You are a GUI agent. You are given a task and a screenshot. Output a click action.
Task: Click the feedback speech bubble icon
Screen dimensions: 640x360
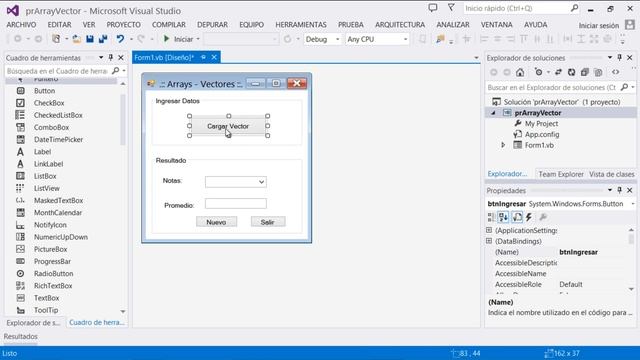pyautogui.click(x=433, y=8)
